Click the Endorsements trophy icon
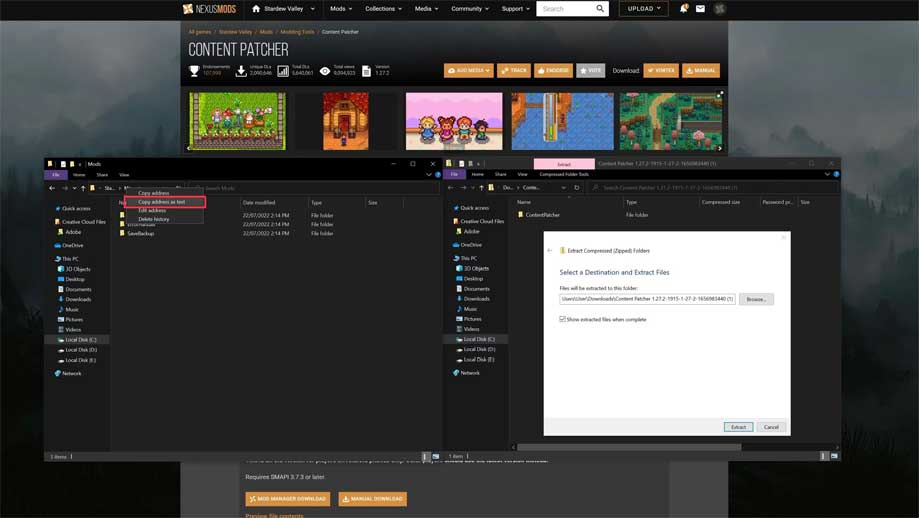 [194, 71]
